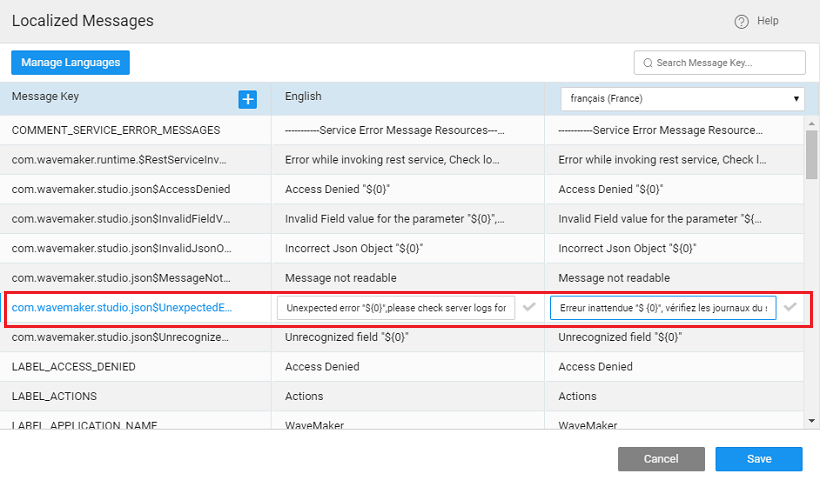Click the blue plus add message key icon

248,99
